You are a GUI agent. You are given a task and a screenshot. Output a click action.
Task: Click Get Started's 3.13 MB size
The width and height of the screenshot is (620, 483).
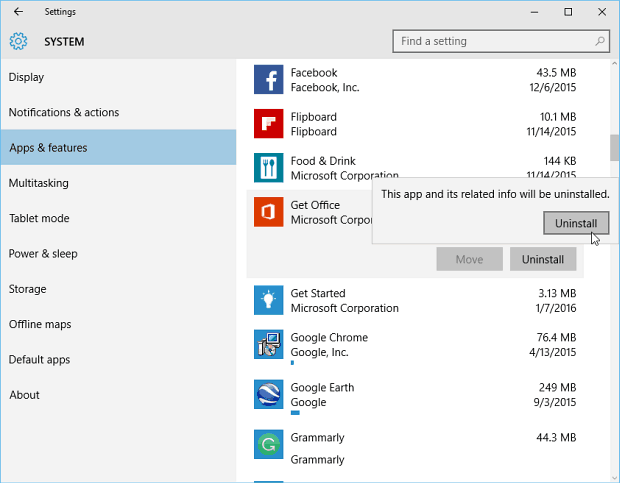tap(557, 293)
